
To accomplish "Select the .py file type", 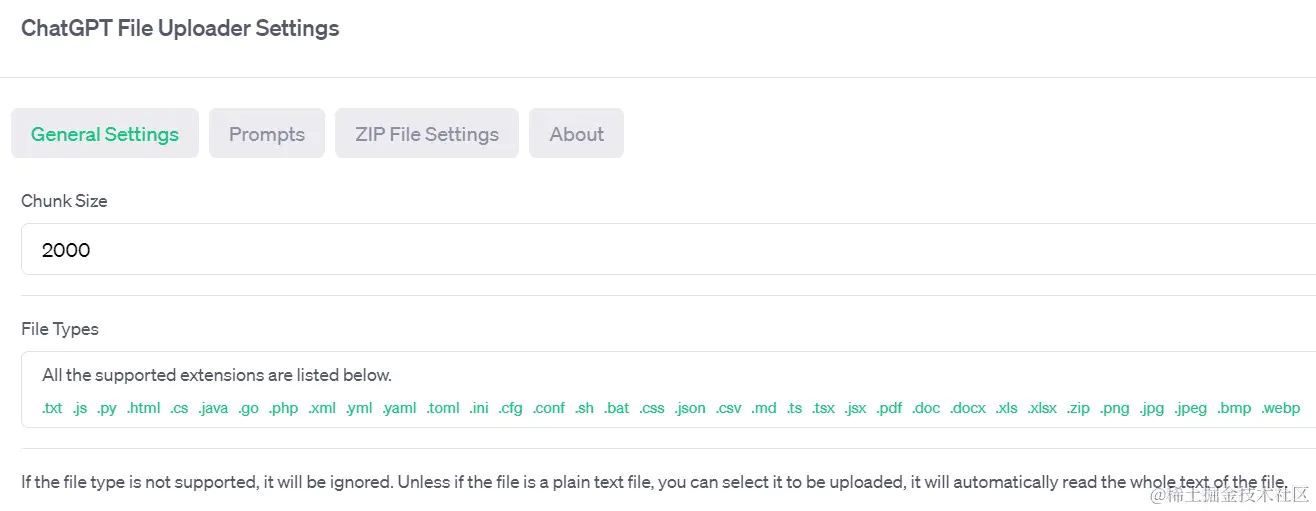I will click(x=107, y=408).
